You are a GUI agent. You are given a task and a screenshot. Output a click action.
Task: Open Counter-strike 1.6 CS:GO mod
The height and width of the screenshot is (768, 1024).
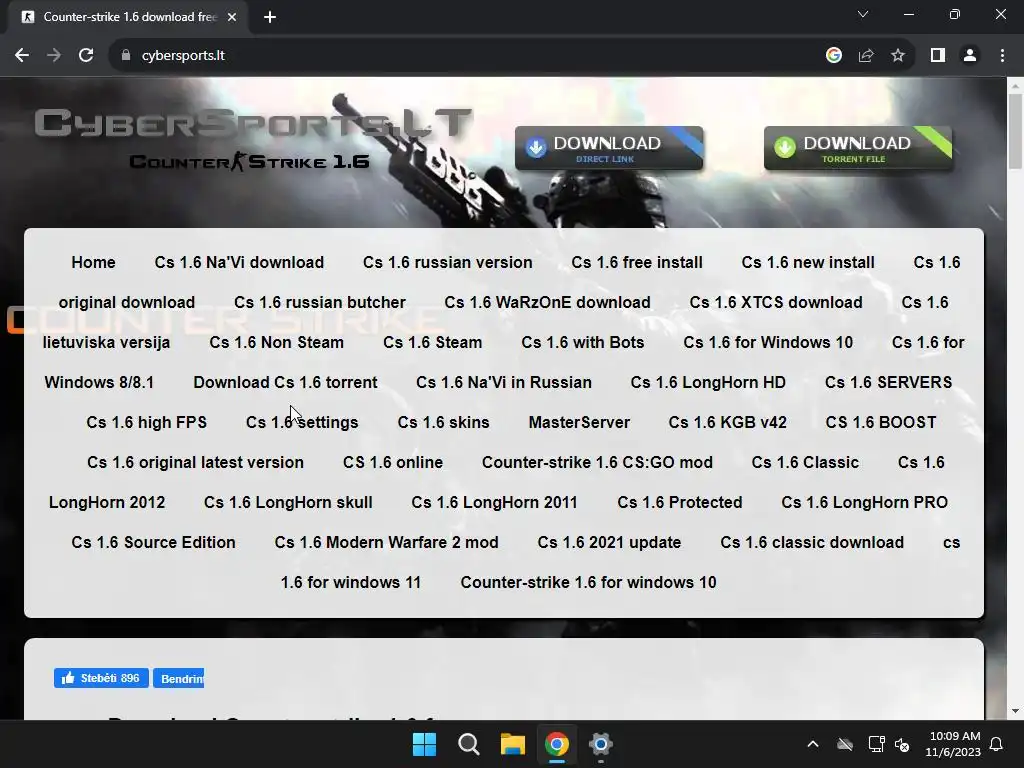click(x=597, y=462)
